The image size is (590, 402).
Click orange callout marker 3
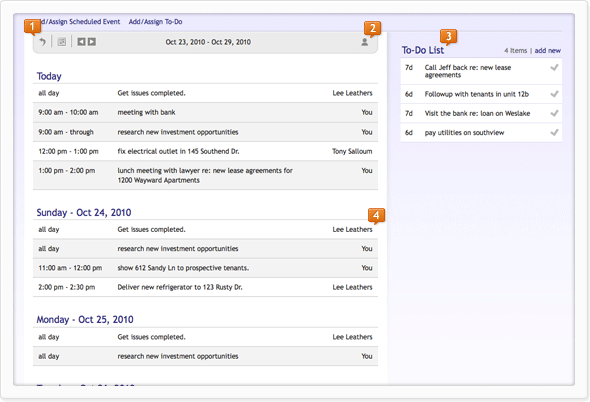[448, 37]
